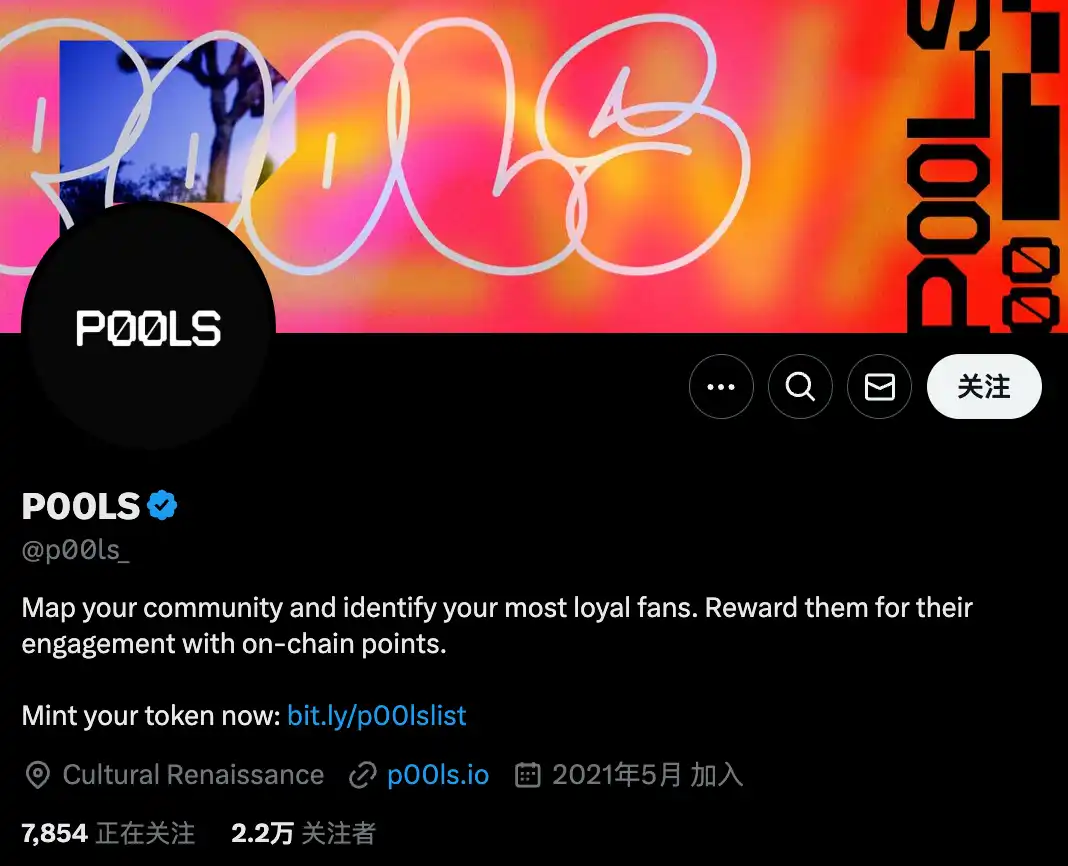Viewport: 1068px width, 866px height.
Task: Open the bit.ly/p00lslist link
Action: [377, 715]
